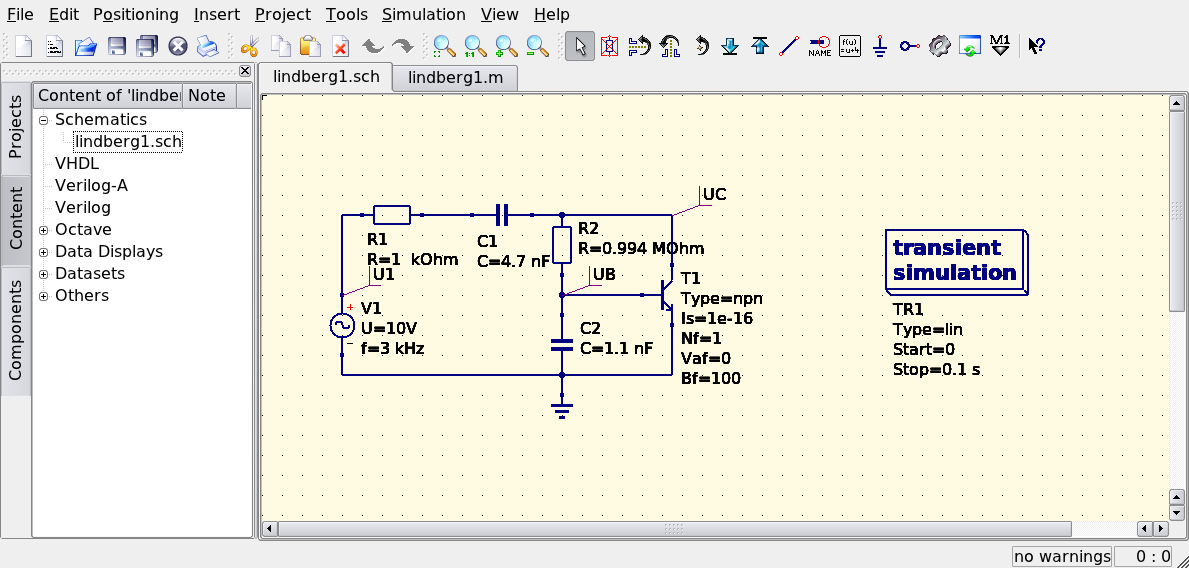Toggle the Delete tool with red X
This screenshot has height=568, width=1189.
pos(340,46)
